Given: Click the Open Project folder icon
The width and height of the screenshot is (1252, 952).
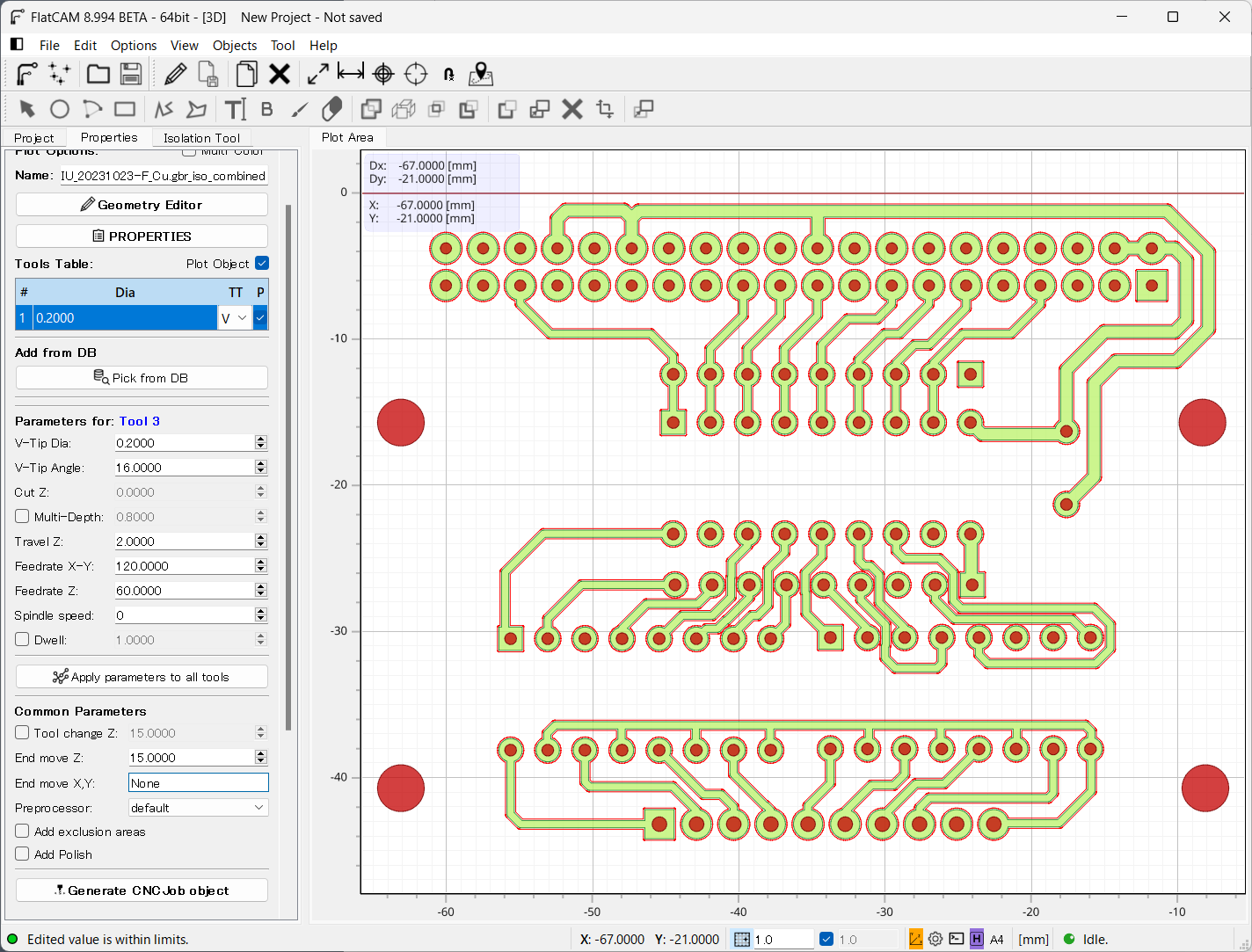Looking at the screenshot, I should click(98, 75).
